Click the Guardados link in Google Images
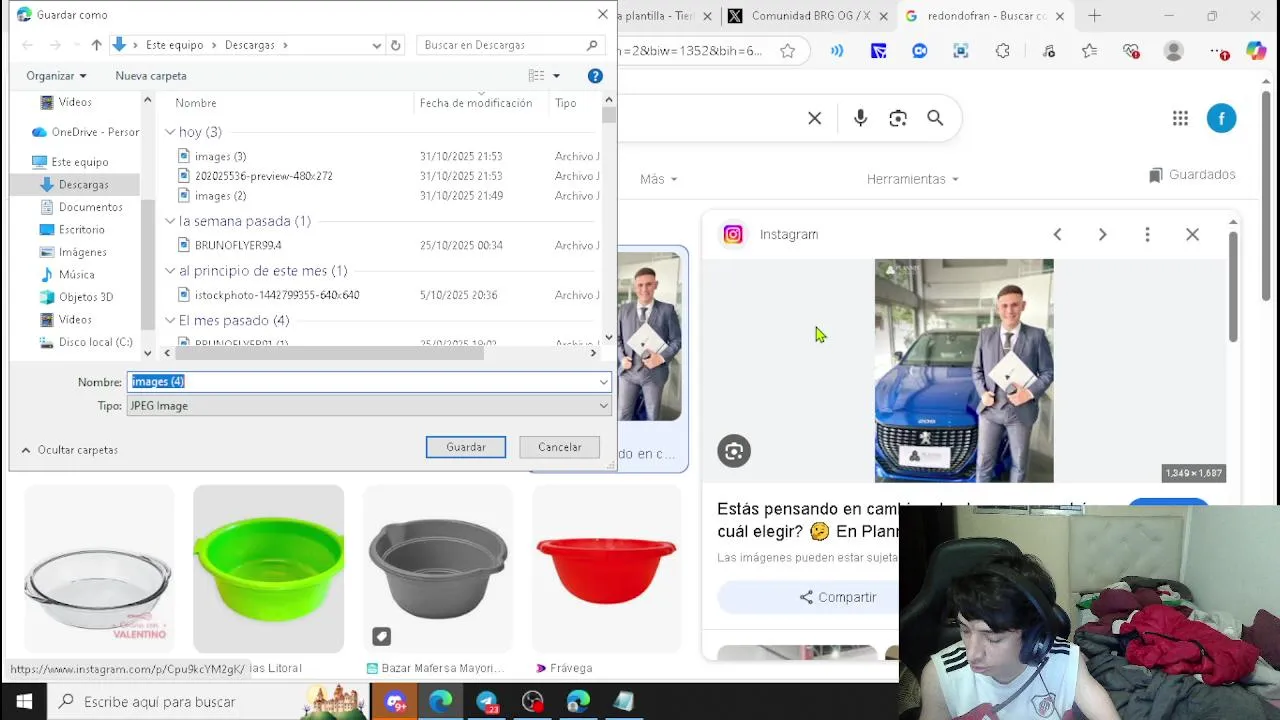Image resolution: width=1280 pixels, height=720 pixels. coord(1192,175)
